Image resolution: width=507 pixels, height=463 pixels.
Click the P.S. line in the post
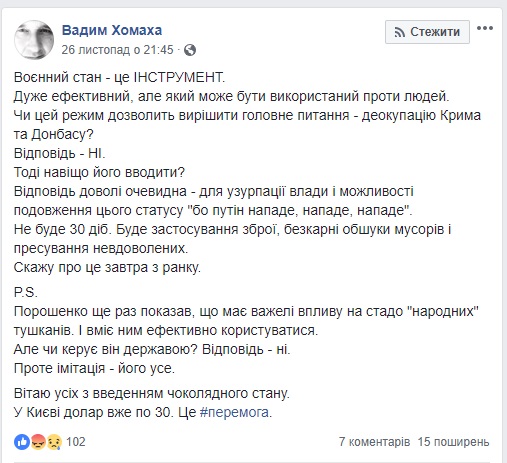pyautogui.click(x=26, y=292)
